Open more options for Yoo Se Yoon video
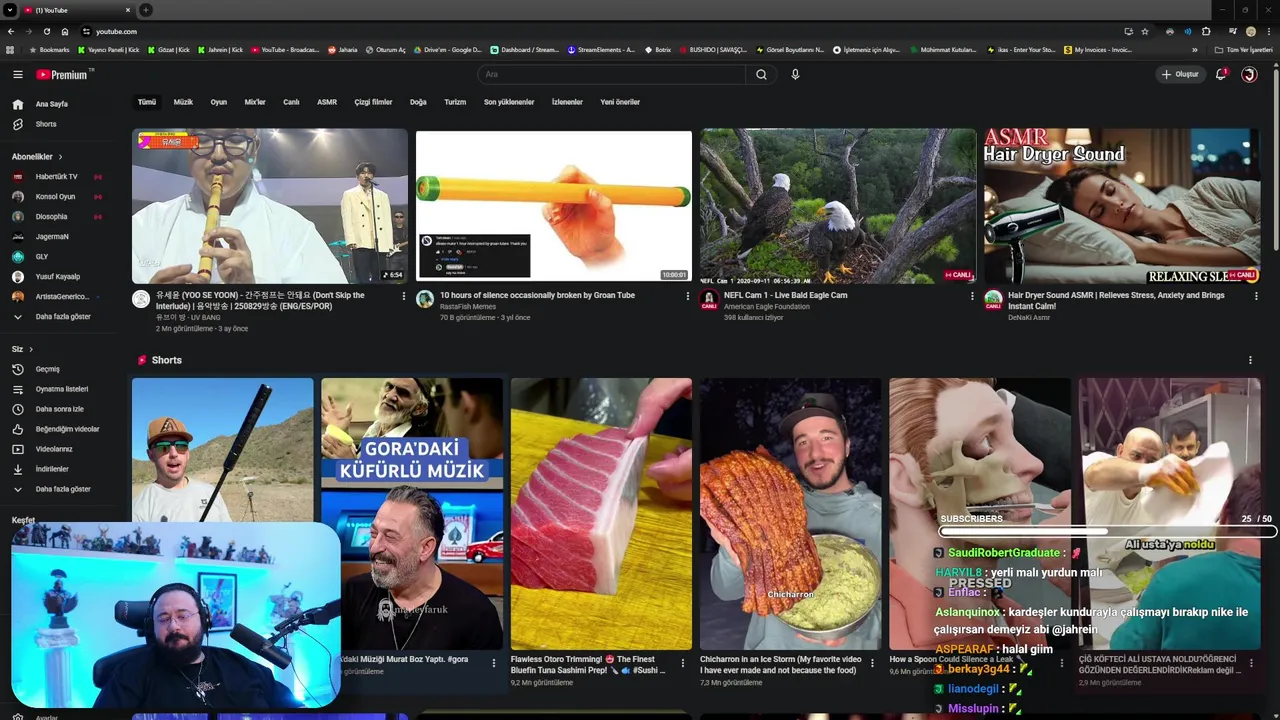The width and height of the screenshot is (1280, 720). click(404, 296)
